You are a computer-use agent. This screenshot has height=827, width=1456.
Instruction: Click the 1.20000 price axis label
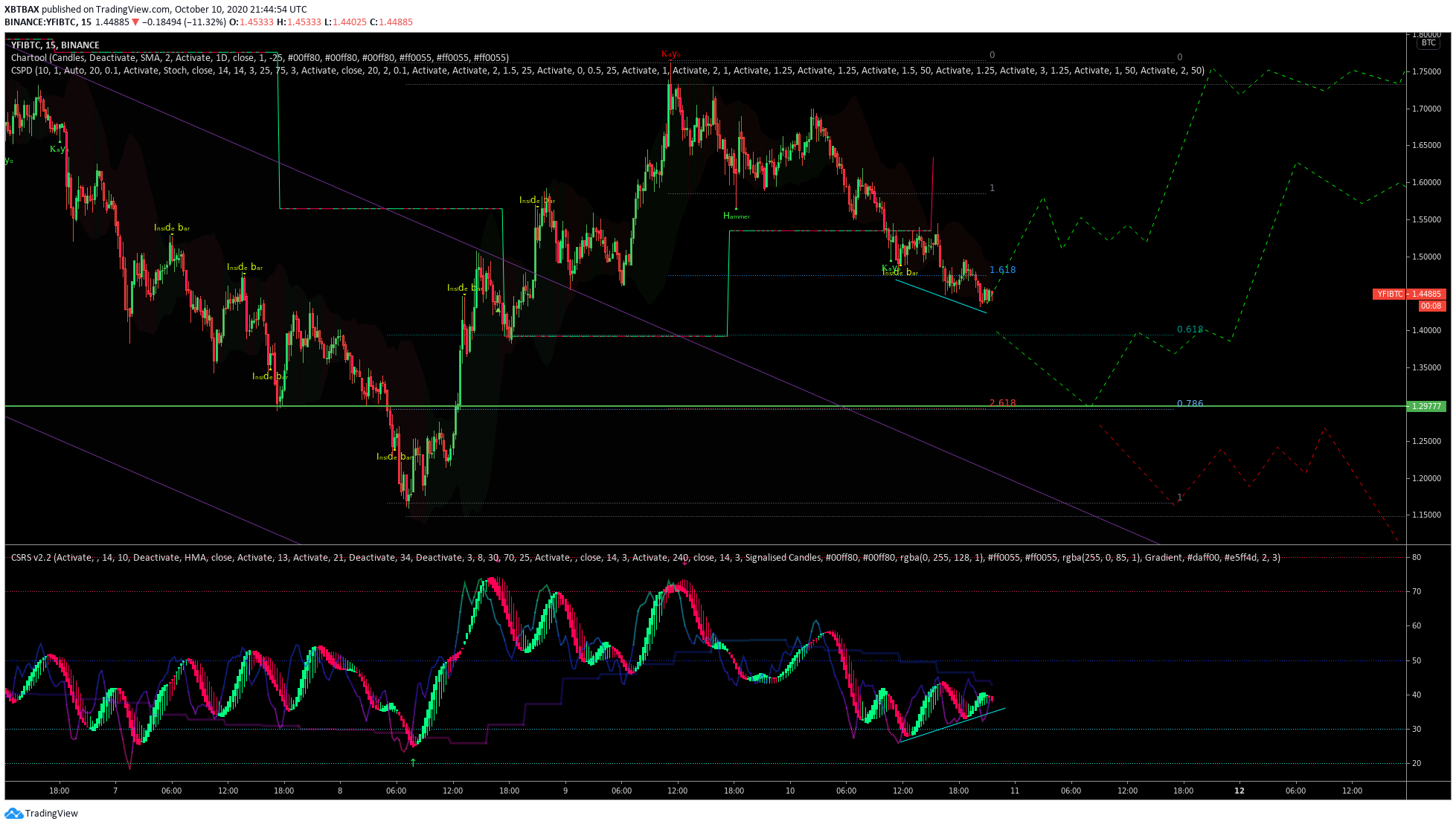tap(1426, 479)
